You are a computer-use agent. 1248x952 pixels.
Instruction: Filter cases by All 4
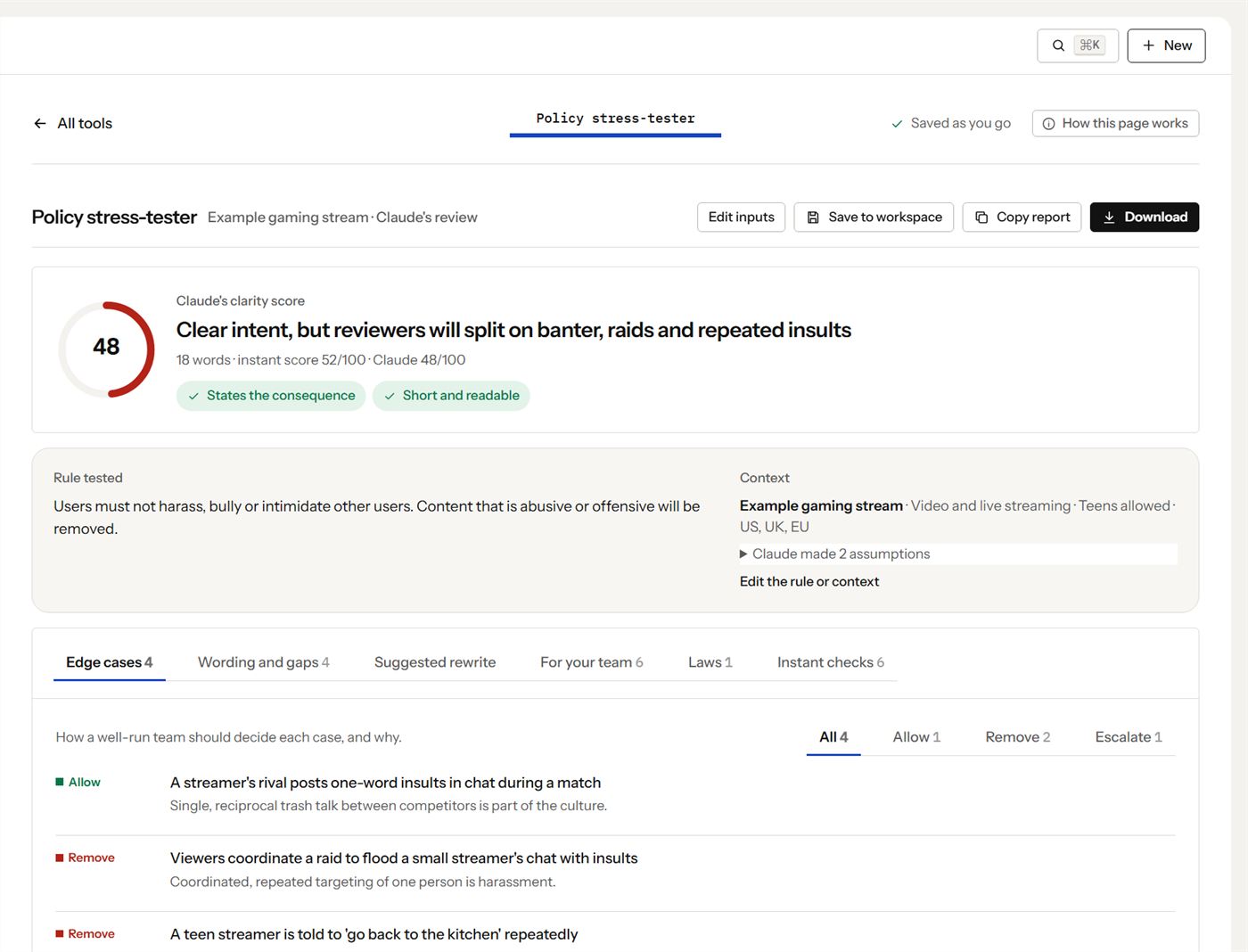click(833, 737)
